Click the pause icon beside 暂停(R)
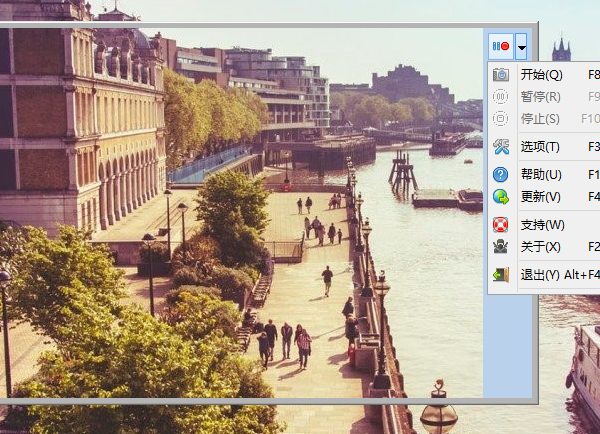The width and height of the screenshot is (600, 434). coord(501,97)
